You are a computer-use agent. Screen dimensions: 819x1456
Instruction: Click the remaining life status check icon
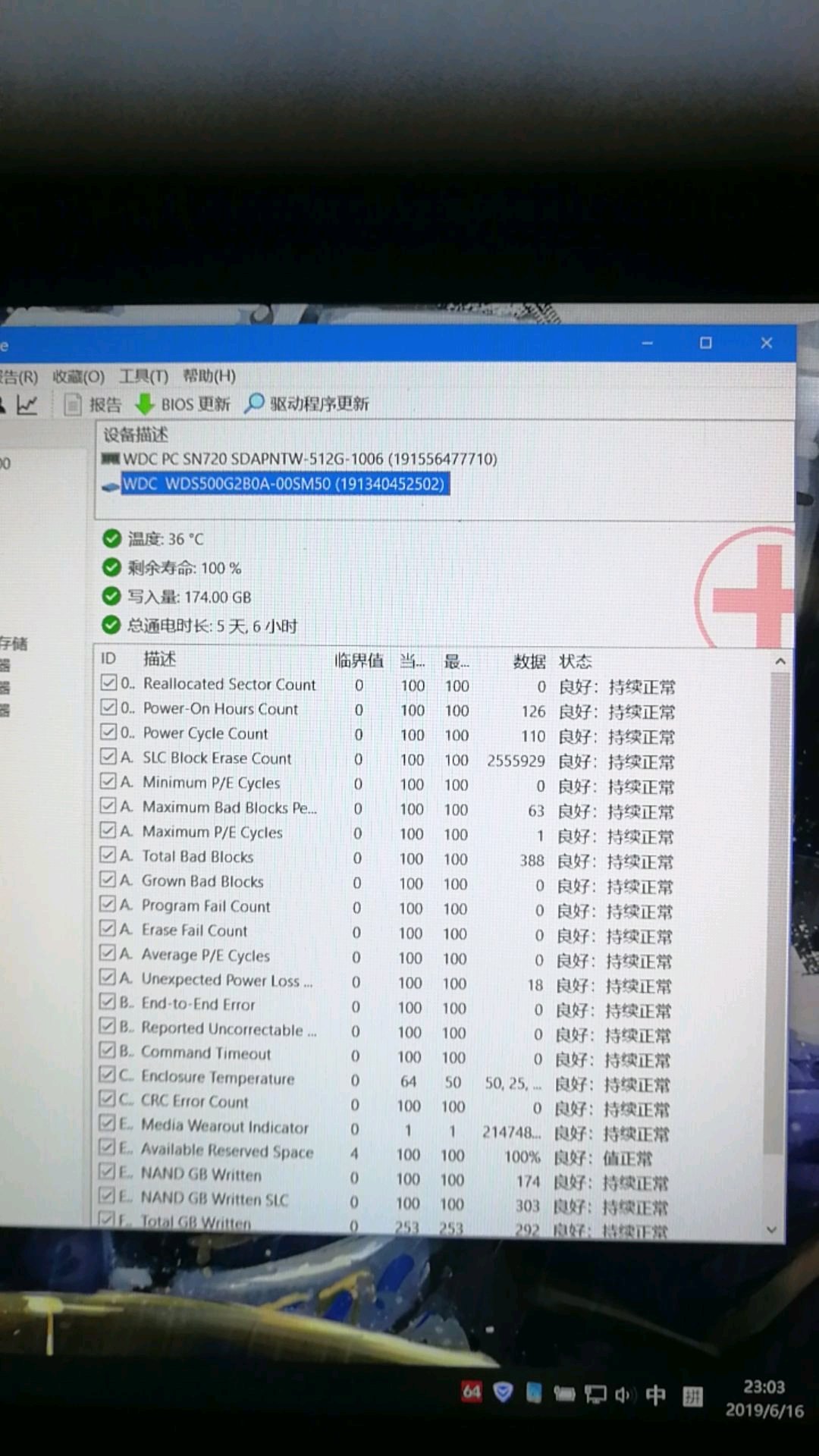point(111,567)
